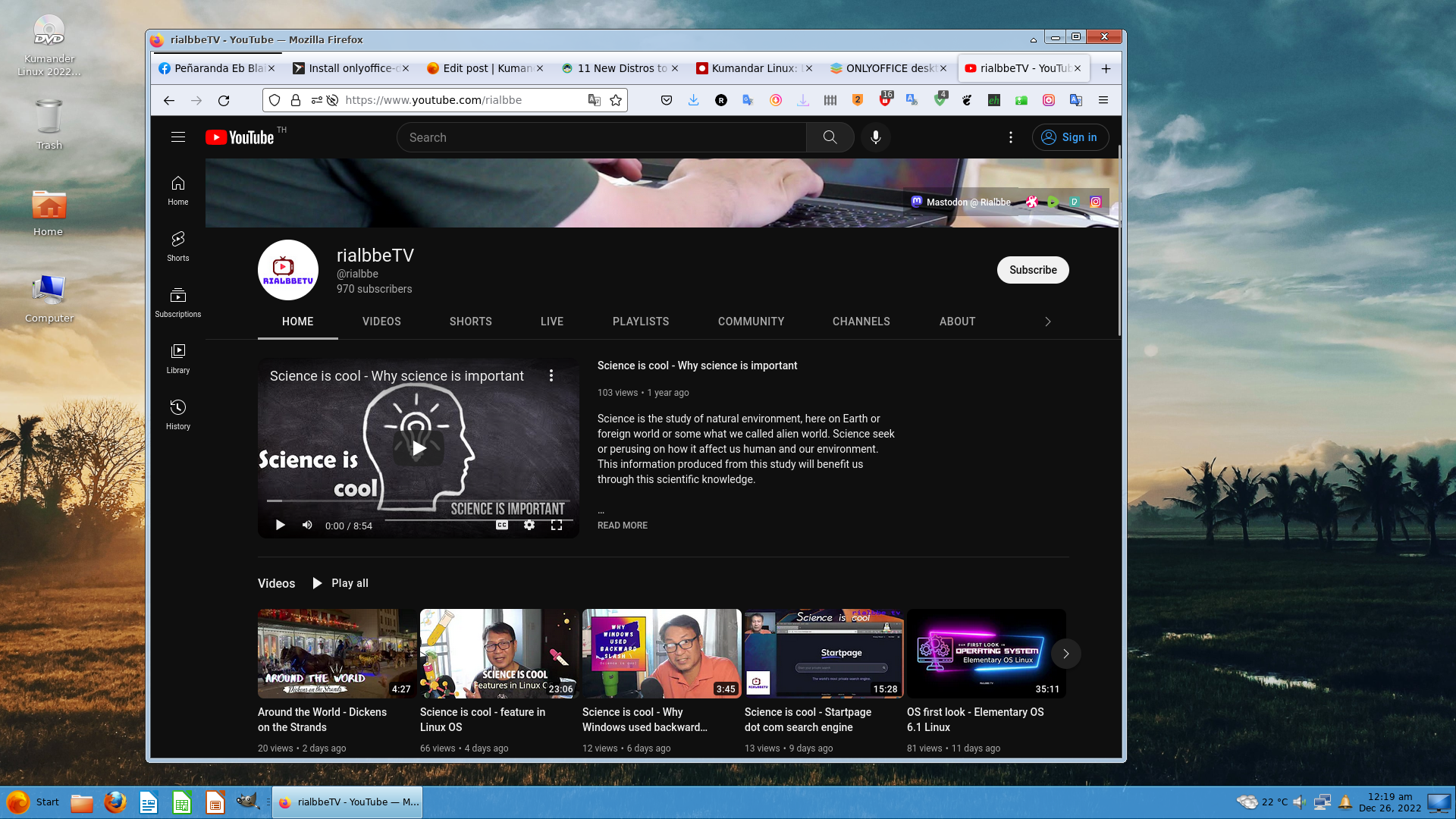Click Play all for Videos

click(x=340, y=583)
